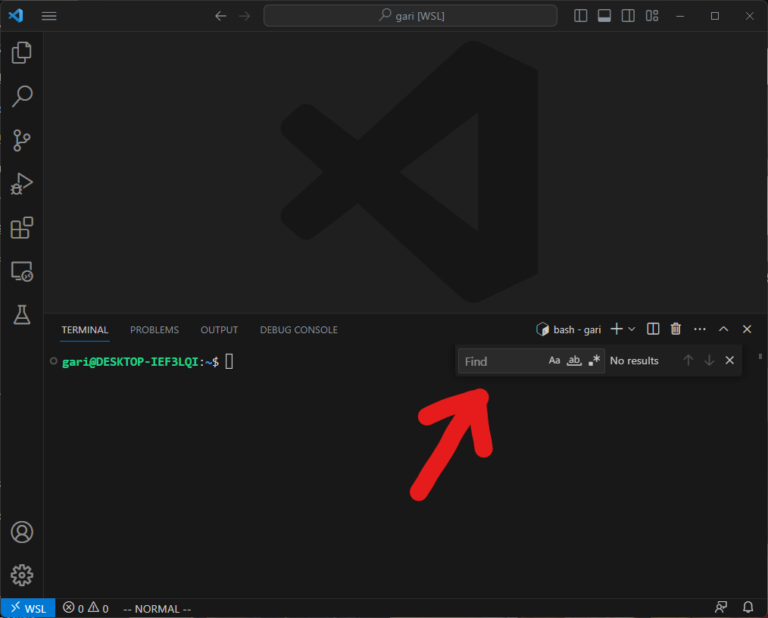Switch to the DEBUG CONSOLE tab

[x=299, y=330]
